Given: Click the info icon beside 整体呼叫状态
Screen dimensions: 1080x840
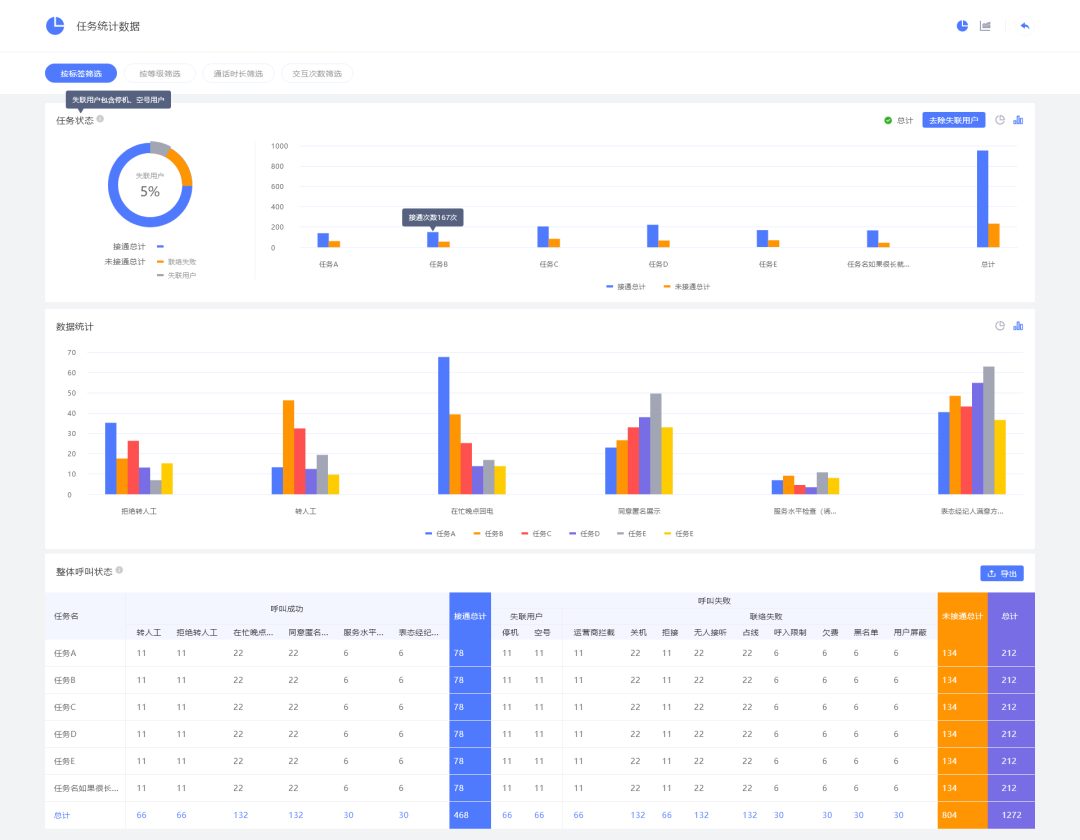Looking at the screenshot, I should point(119,570).
